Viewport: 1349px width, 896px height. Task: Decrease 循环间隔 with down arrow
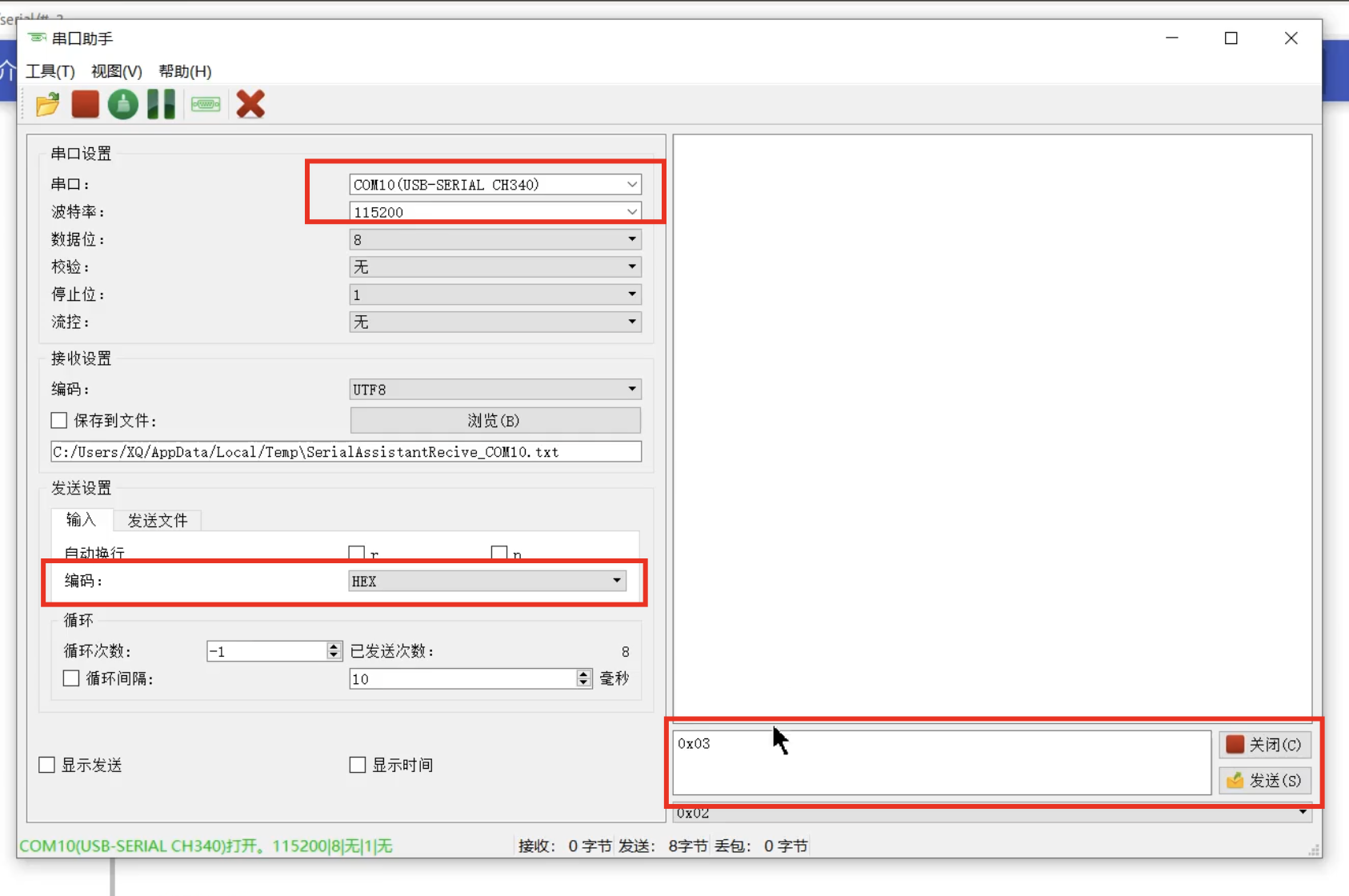(584, 684)
